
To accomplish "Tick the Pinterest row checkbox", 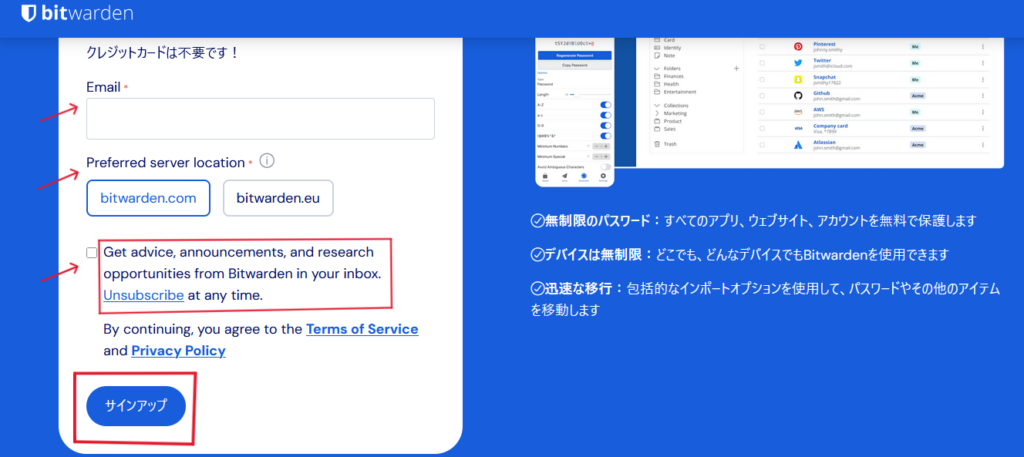I will point(762,46).
